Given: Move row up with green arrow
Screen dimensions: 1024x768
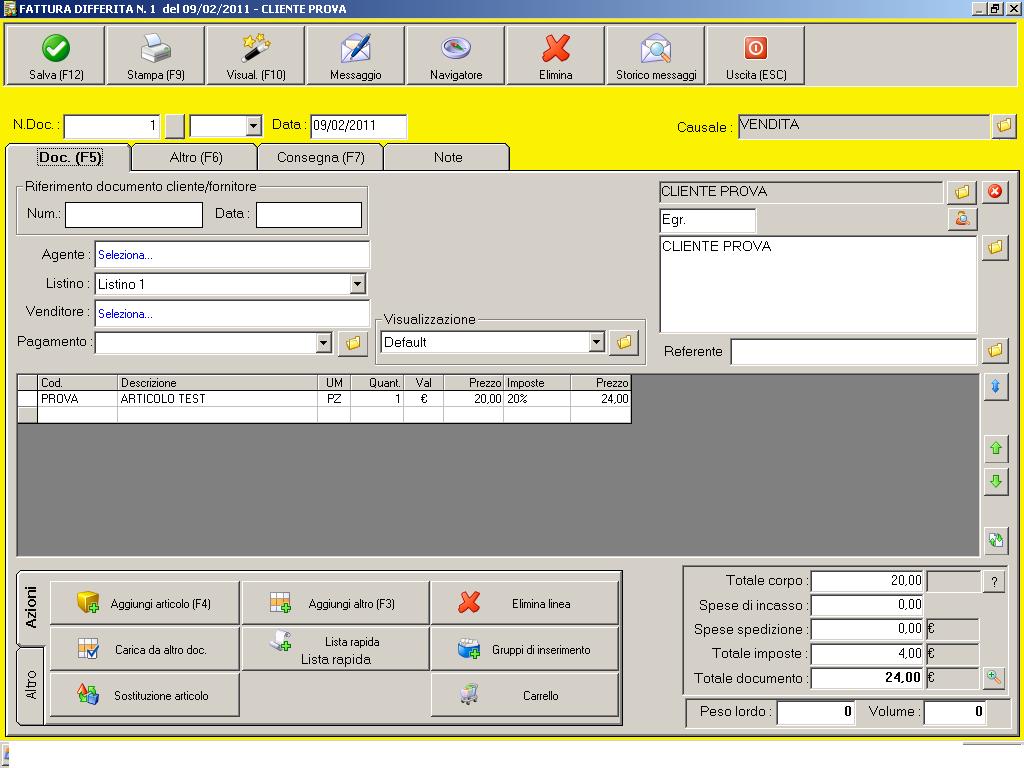Looking at the screenshot, I should click(x=995, y=449).
